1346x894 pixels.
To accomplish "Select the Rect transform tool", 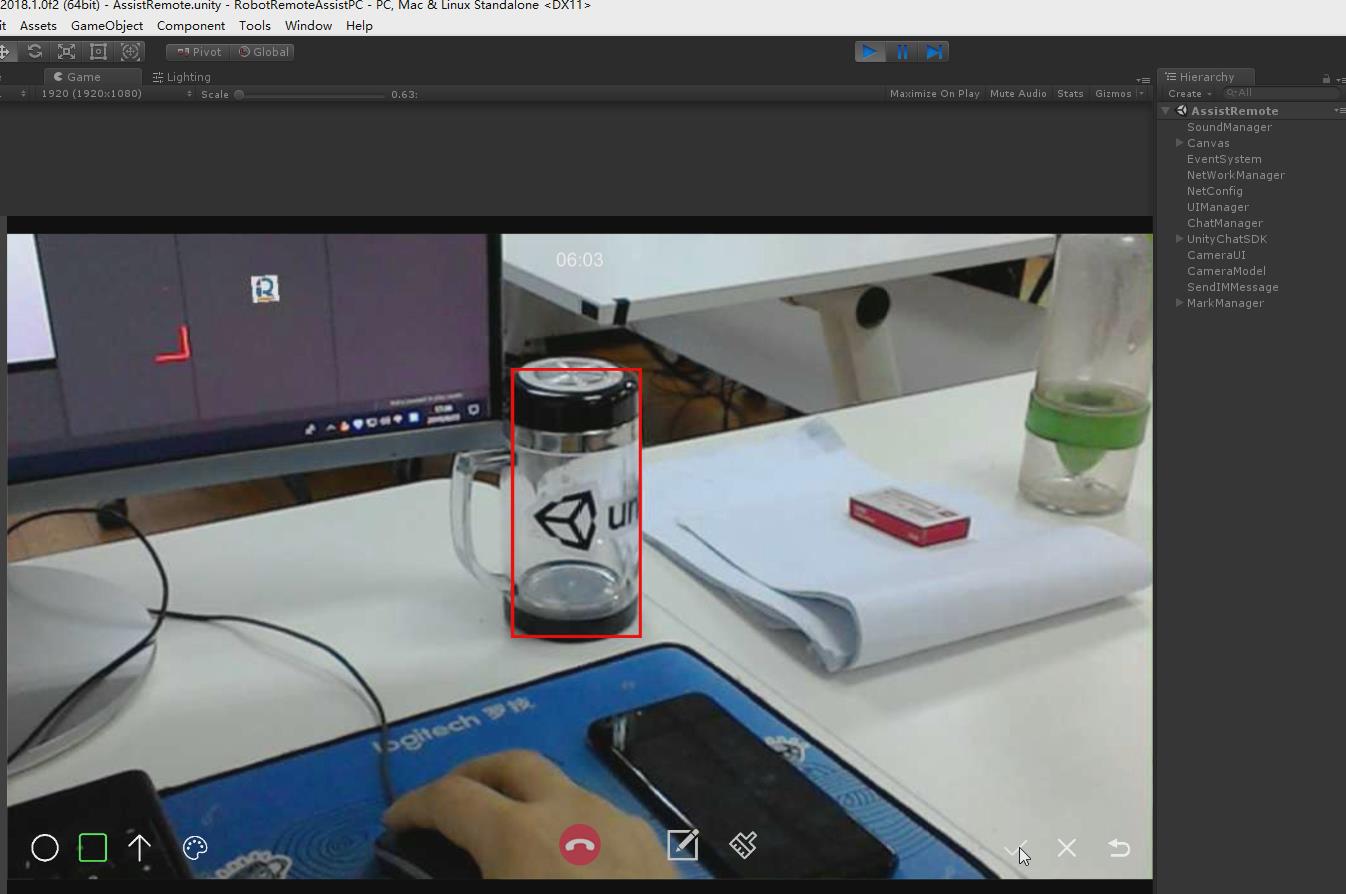I will (98, 51).
